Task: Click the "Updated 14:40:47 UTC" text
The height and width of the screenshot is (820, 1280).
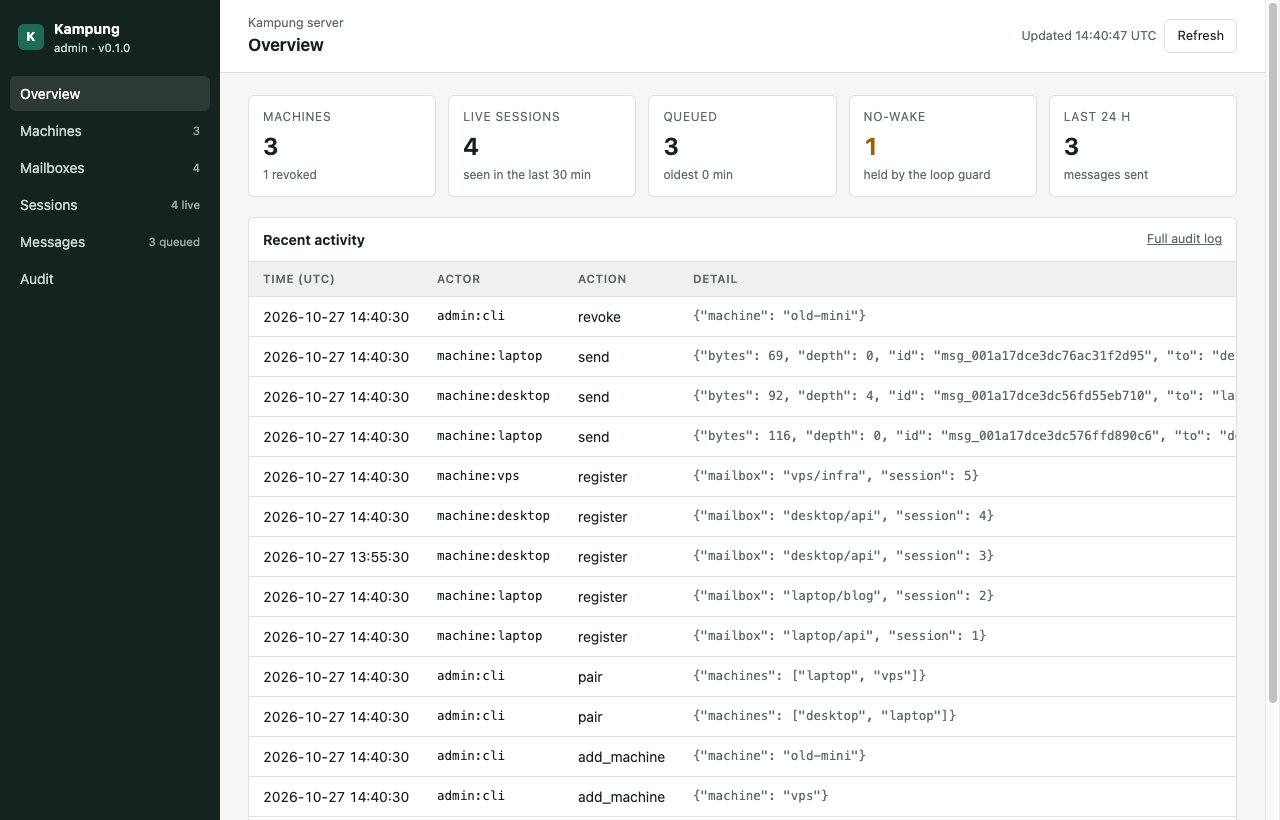Action: click(1088, 36)
